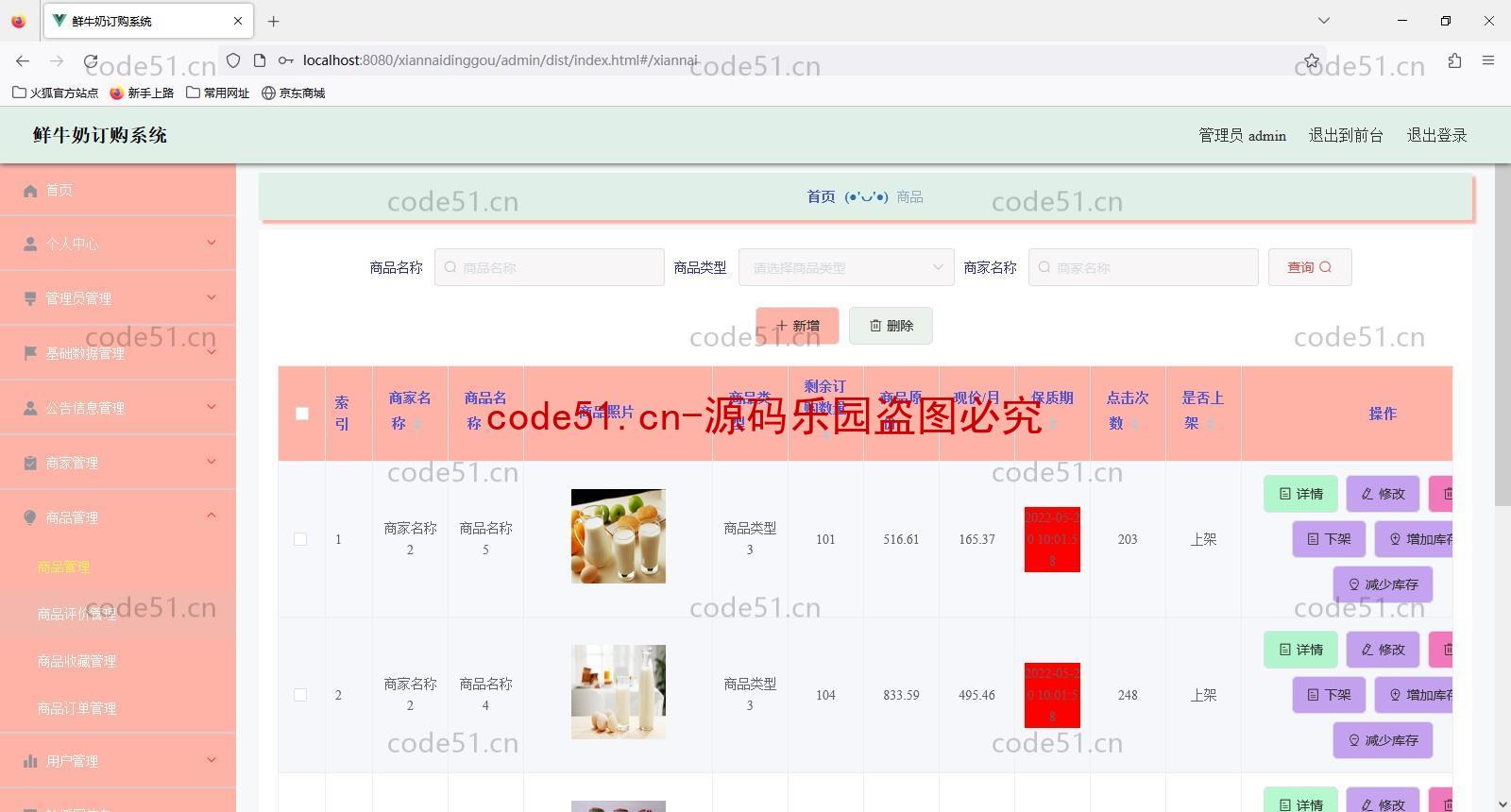This screenshot has height=812, width=1511.
Task: Click 增加库存 for row 2
Action: [x=1414, y=695]
